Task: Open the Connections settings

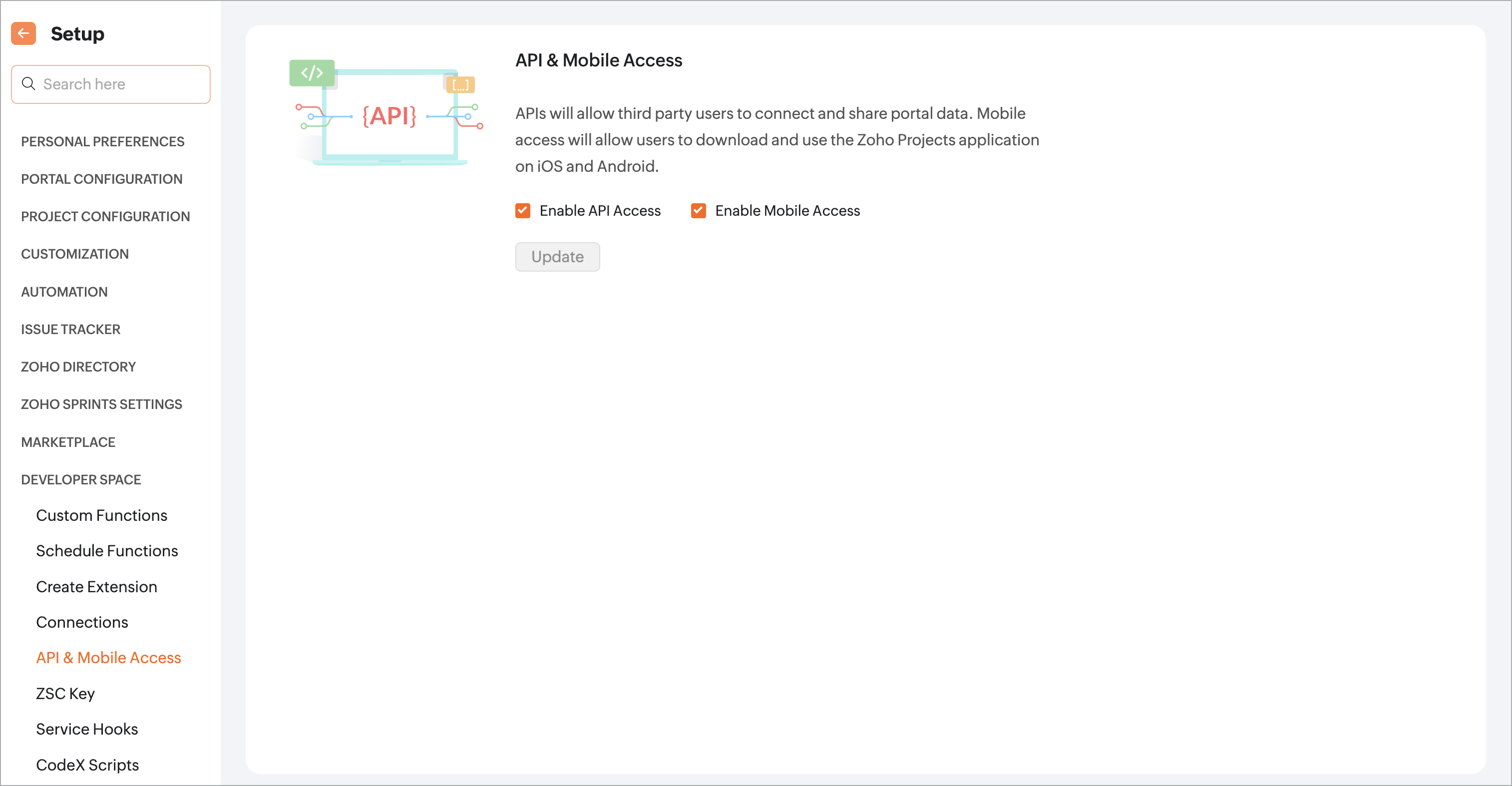Action: point(82,622)
